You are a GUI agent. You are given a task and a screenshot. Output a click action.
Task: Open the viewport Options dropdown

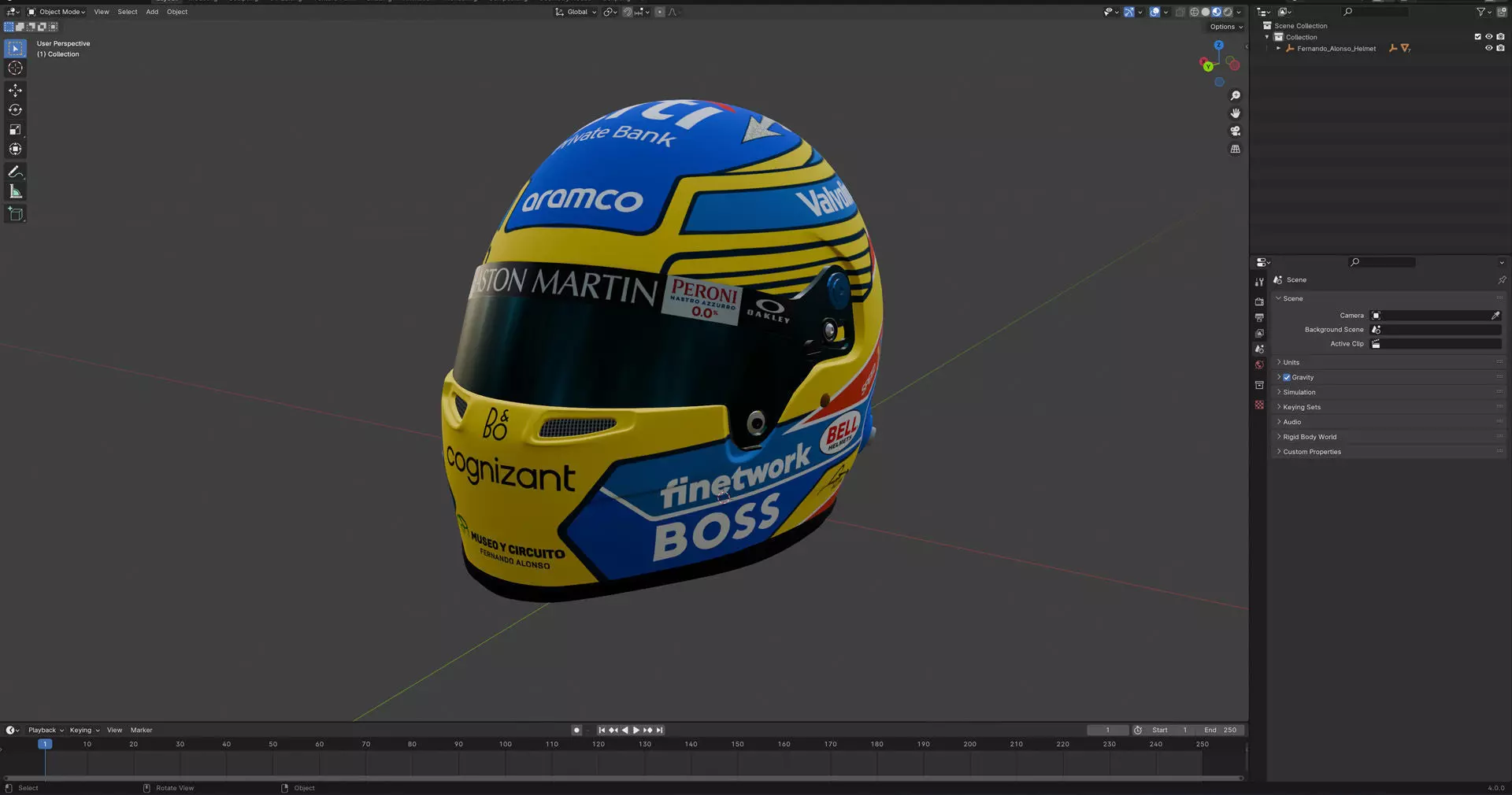point(1226,27)
